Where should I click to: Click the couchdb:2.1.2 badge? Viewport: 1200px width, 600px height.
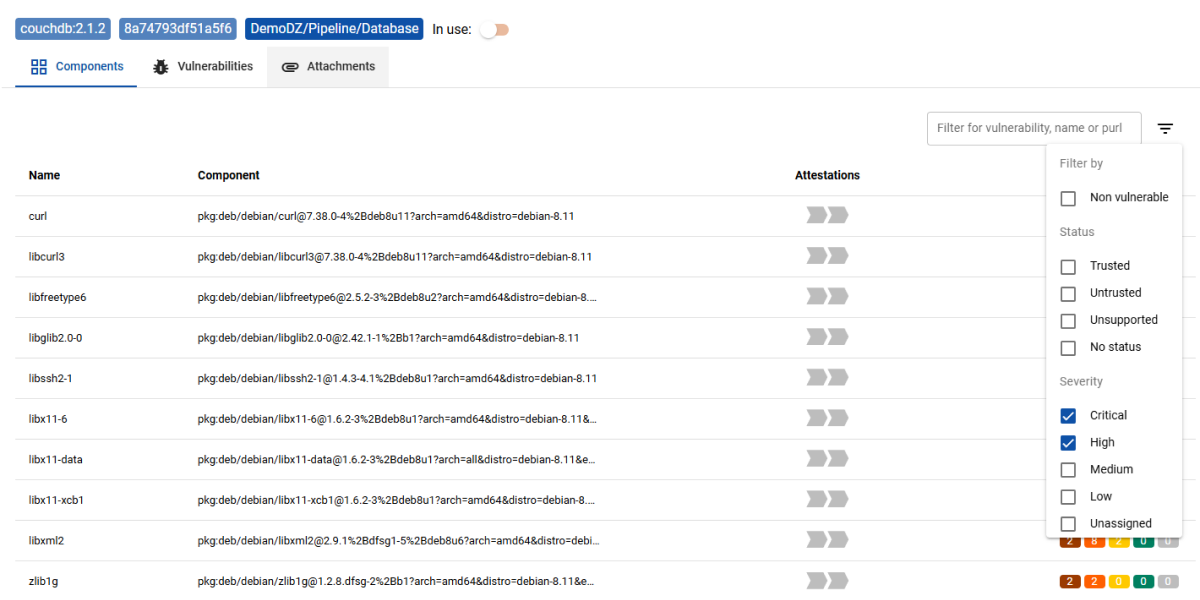pos(62,29)
